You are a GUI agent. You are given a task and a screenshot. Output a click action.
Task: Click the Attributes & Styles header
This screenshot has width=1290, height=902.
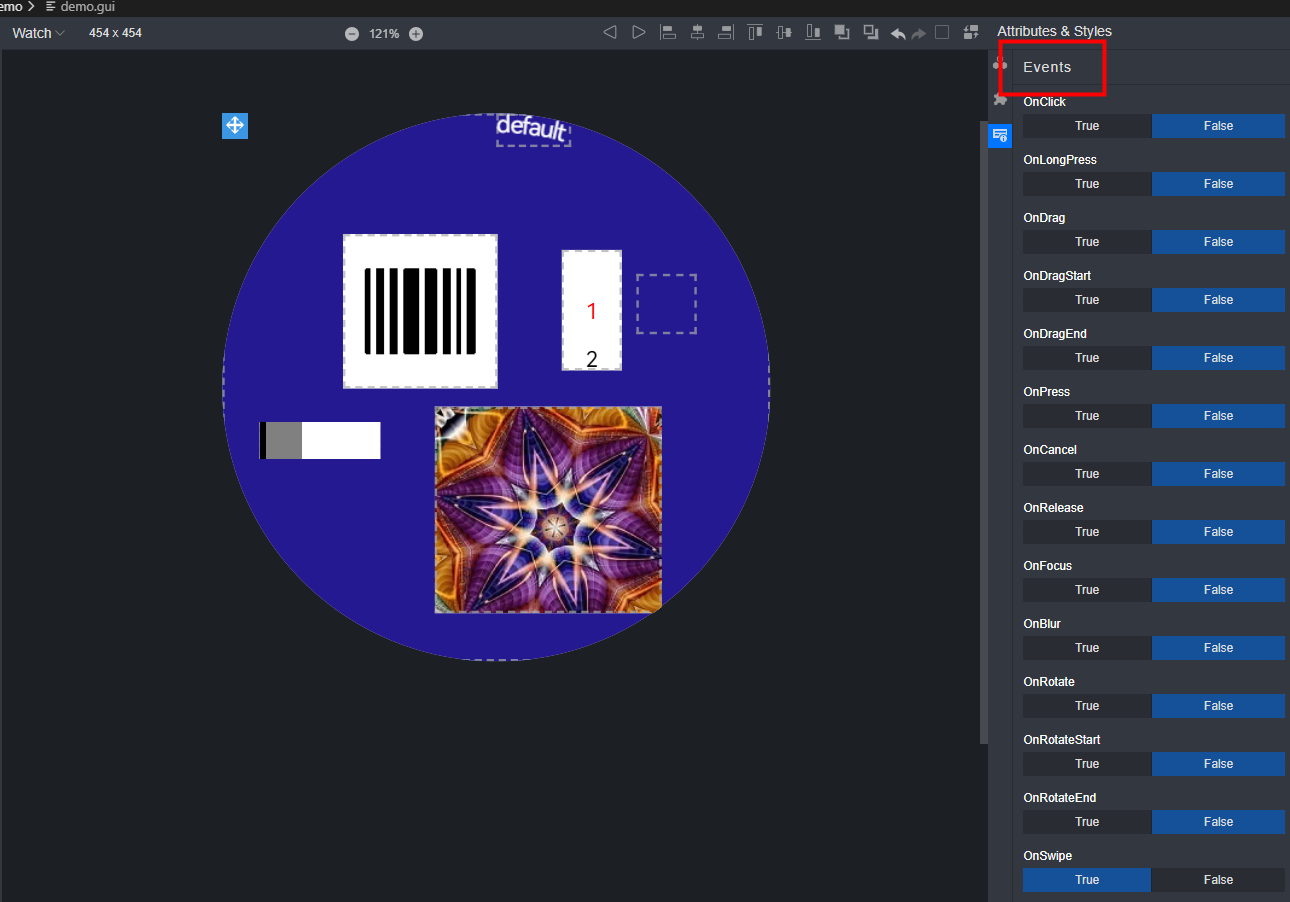click(x=1054, y=31)
